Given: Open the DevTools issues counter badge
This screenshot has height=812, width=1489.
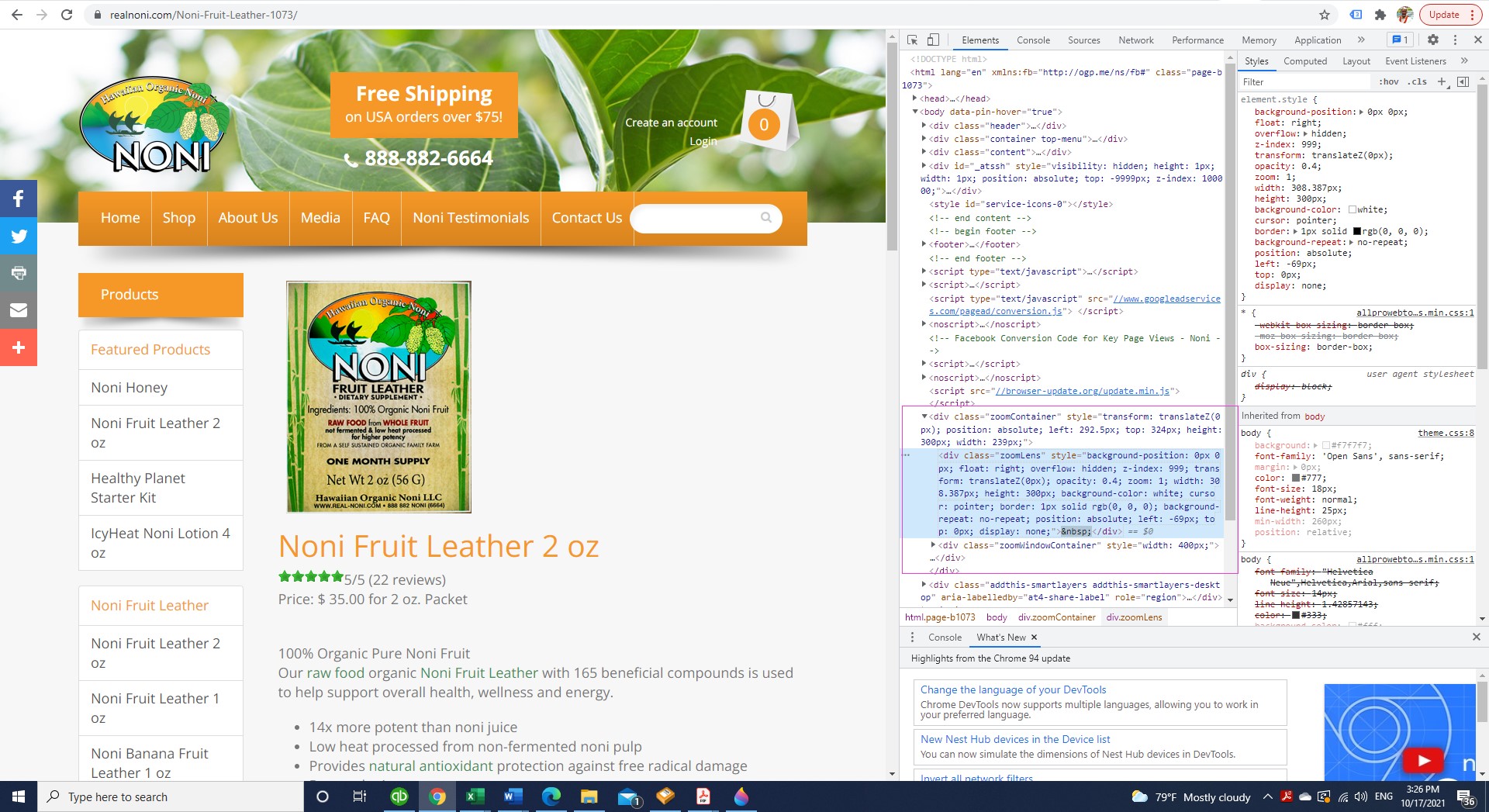Looking at the screenshot, I should click(1400, 40).
